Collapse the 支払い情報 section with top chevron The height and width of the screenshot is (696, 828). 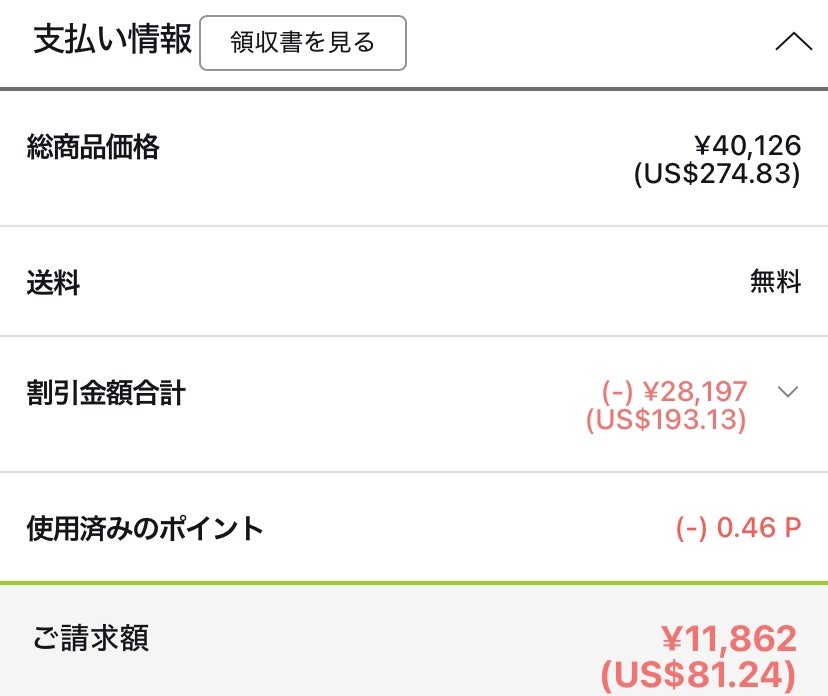point(794,42)
